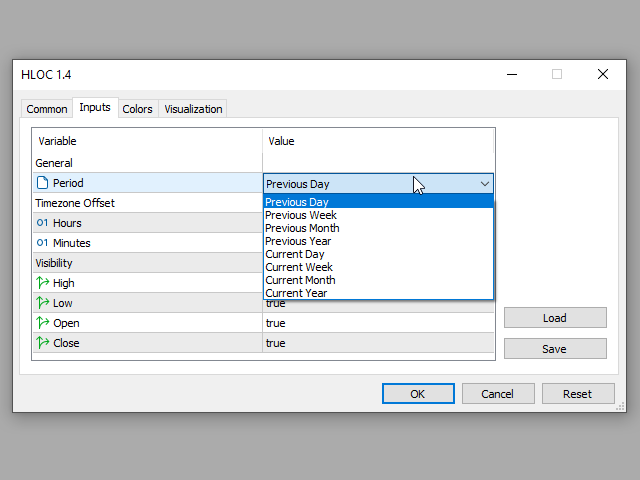Open the Inputs tab
Viewport: 640px width, 480px height.
(95, 107)
